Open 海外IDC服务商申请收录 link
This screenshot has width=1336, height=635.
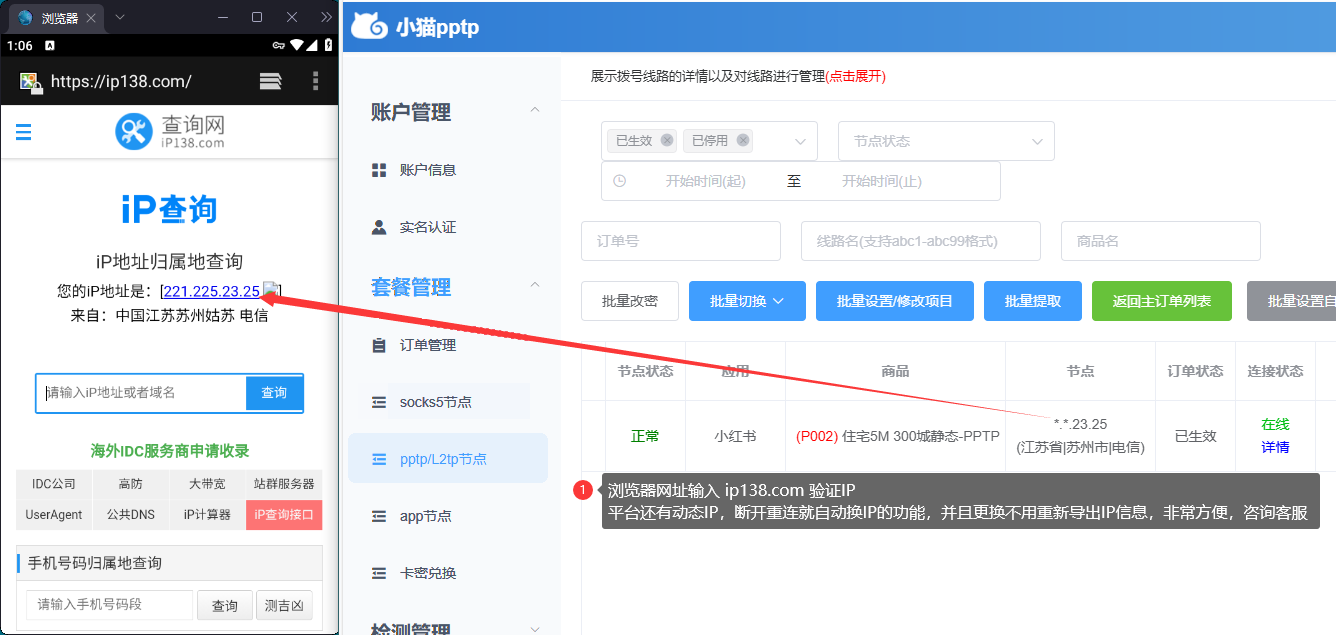170,451
